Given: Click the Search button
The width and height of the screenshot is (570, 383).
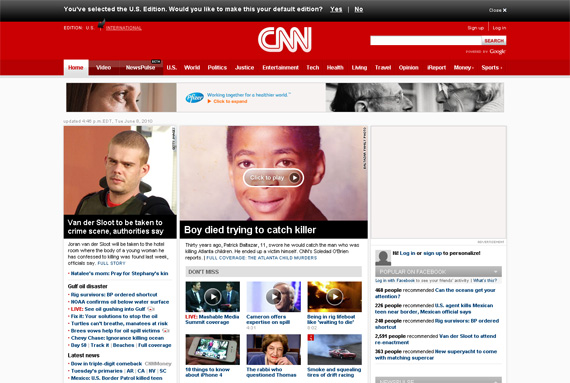Looking at the screenshot, I should tap(494, 41).
